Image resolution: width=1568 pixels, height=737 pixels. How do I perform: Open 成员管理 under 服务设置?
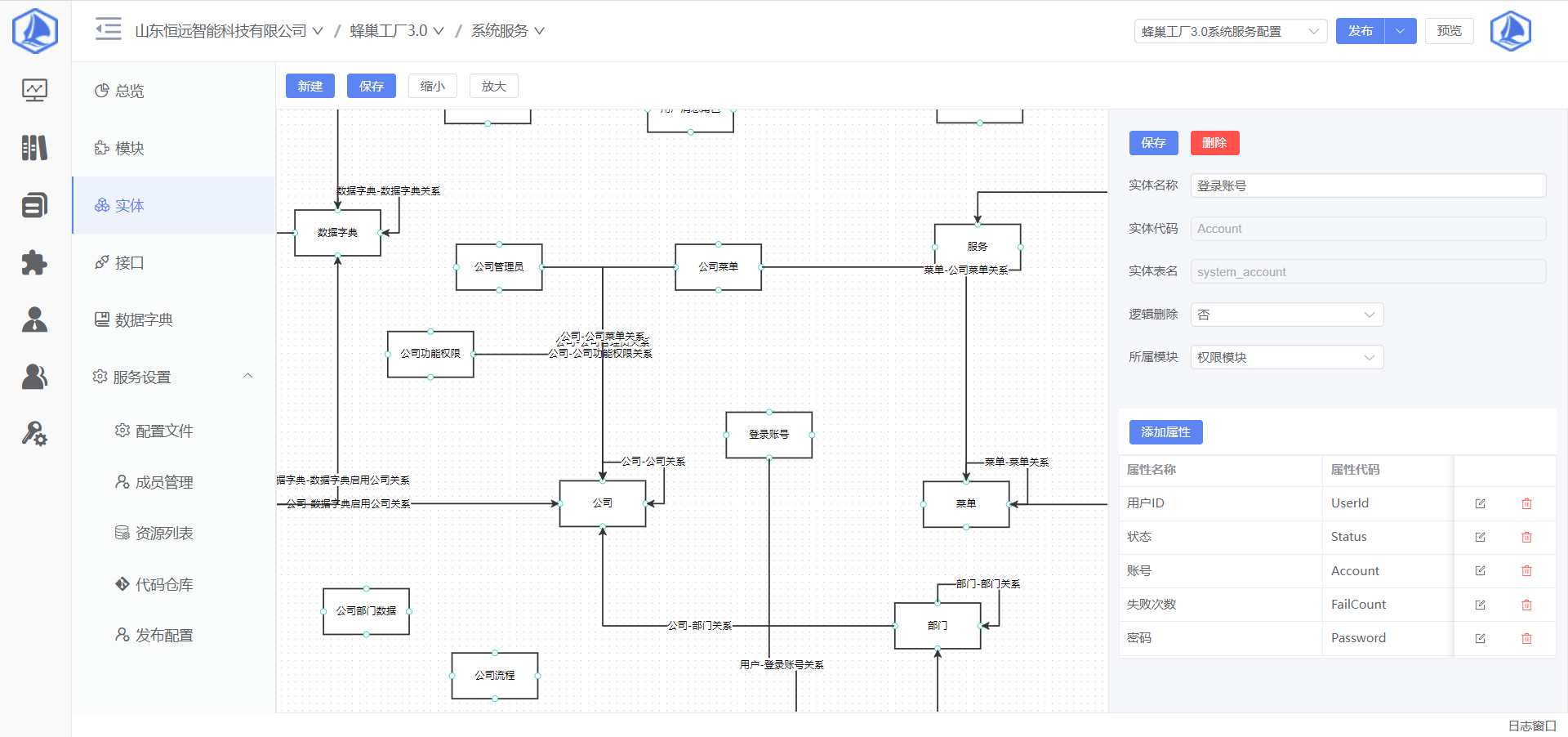[x=173, y=482]
